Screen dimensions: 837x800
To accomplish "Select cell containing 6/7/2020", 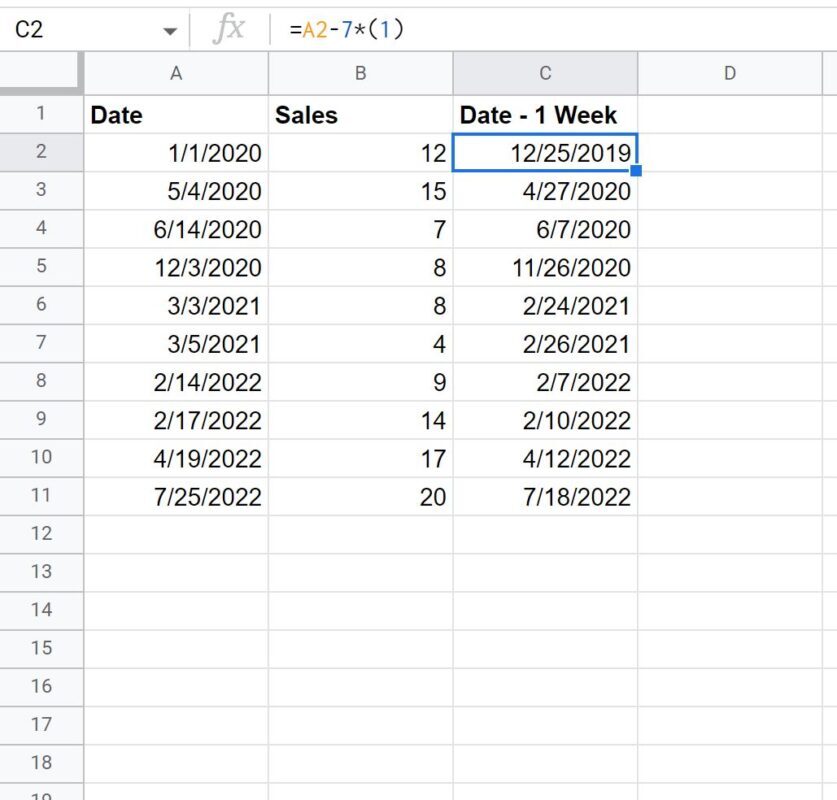I will tap(545, 229).
